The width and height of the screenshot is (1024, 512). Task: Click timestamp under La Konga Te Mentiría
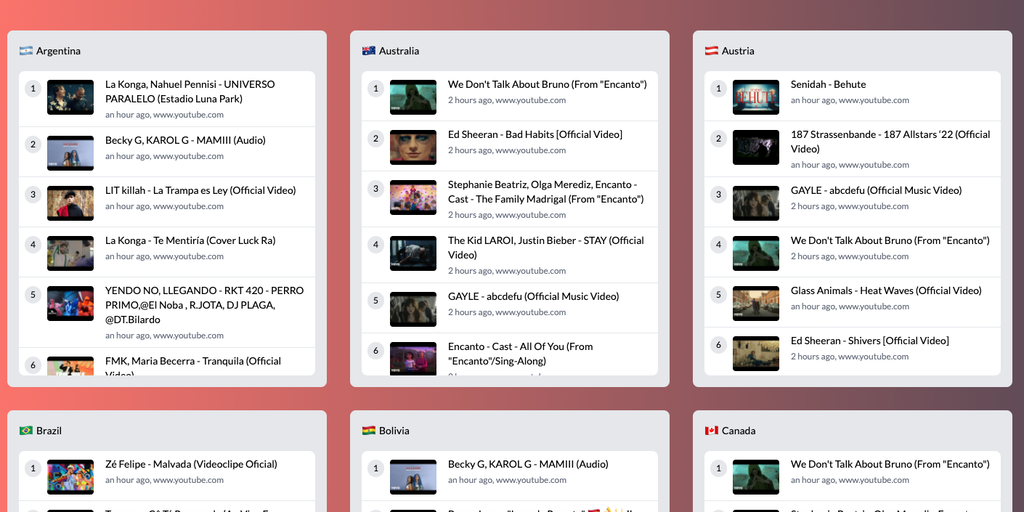(164, 256)
